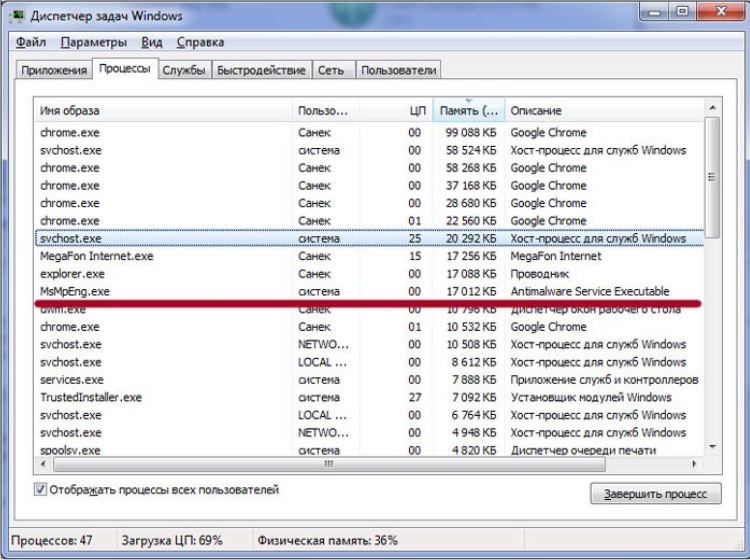This screenshot has width=750, height=560.
Task: Click CPU value 27 for TrustedInstaller.exe
Action: (415, 398)
